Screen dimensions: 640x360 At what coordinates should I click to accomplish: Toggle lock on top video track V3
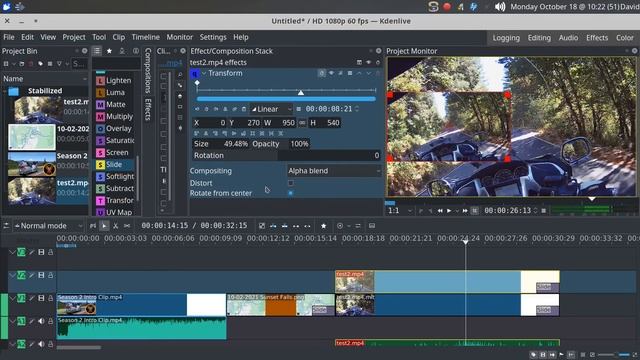[51, 252]
